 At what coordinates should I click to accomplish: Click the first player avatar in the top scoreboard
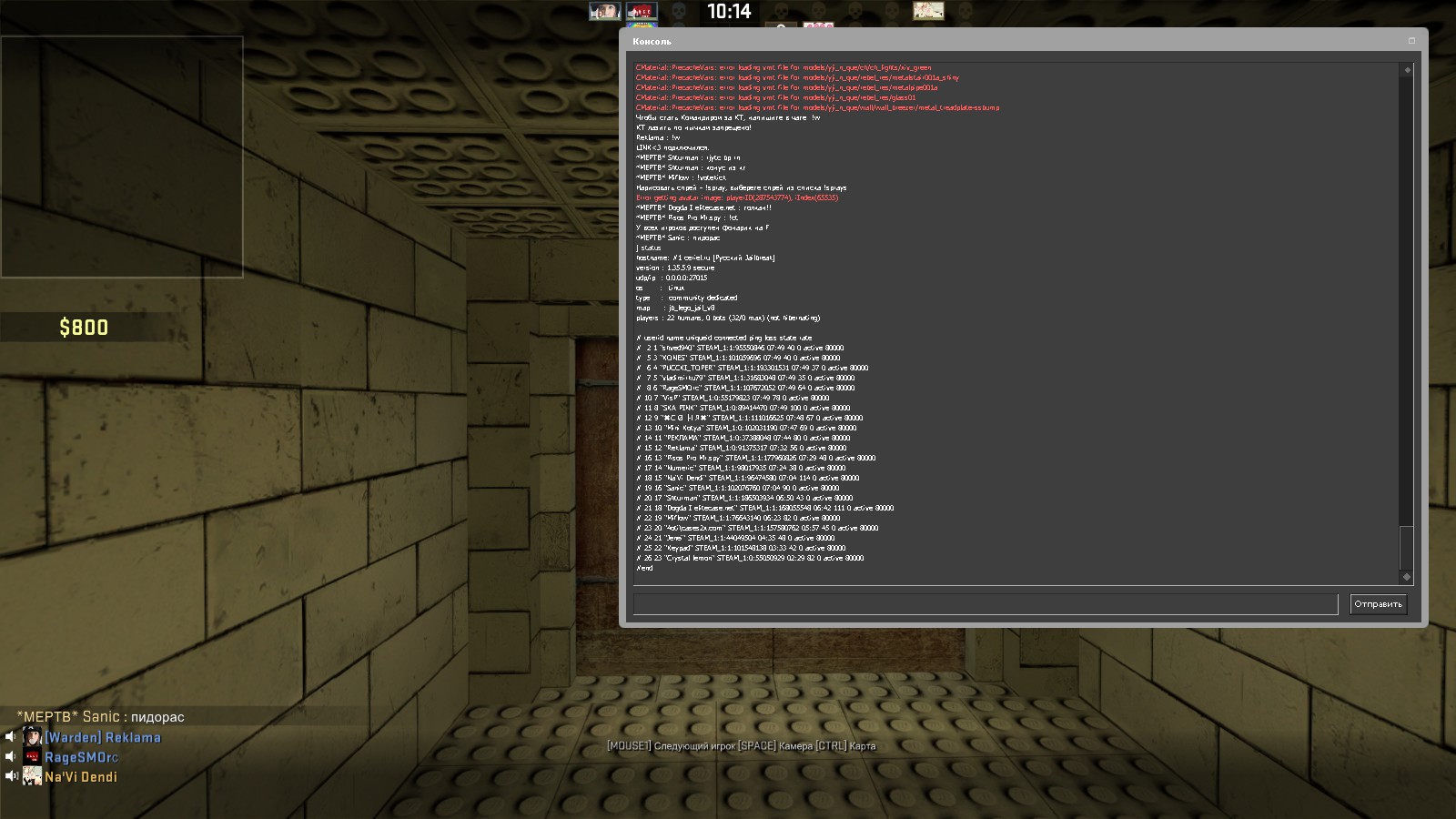(604, 11)
